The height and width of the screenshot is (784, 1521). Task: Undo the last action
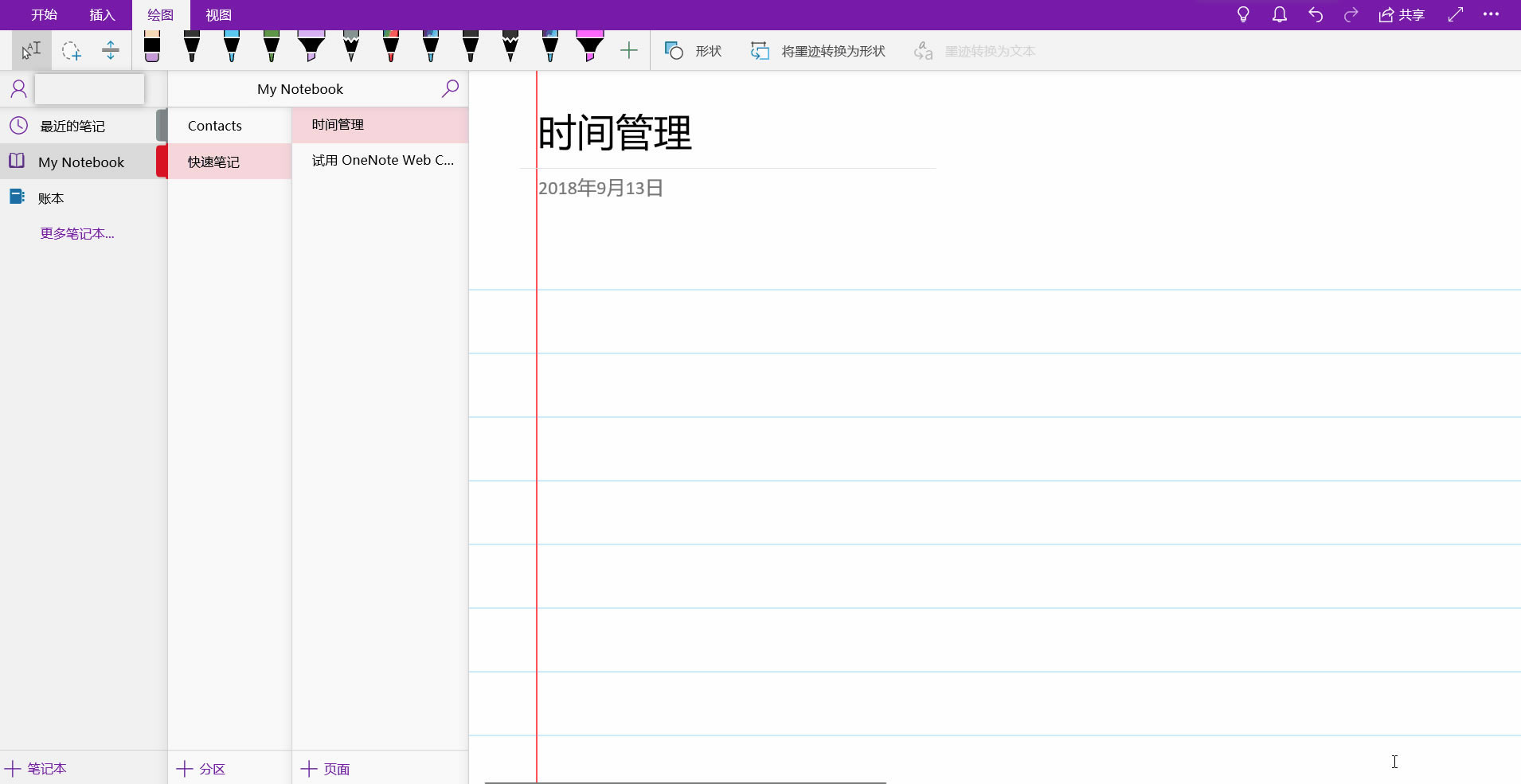pyautogui.click(x=1316, y=14)
